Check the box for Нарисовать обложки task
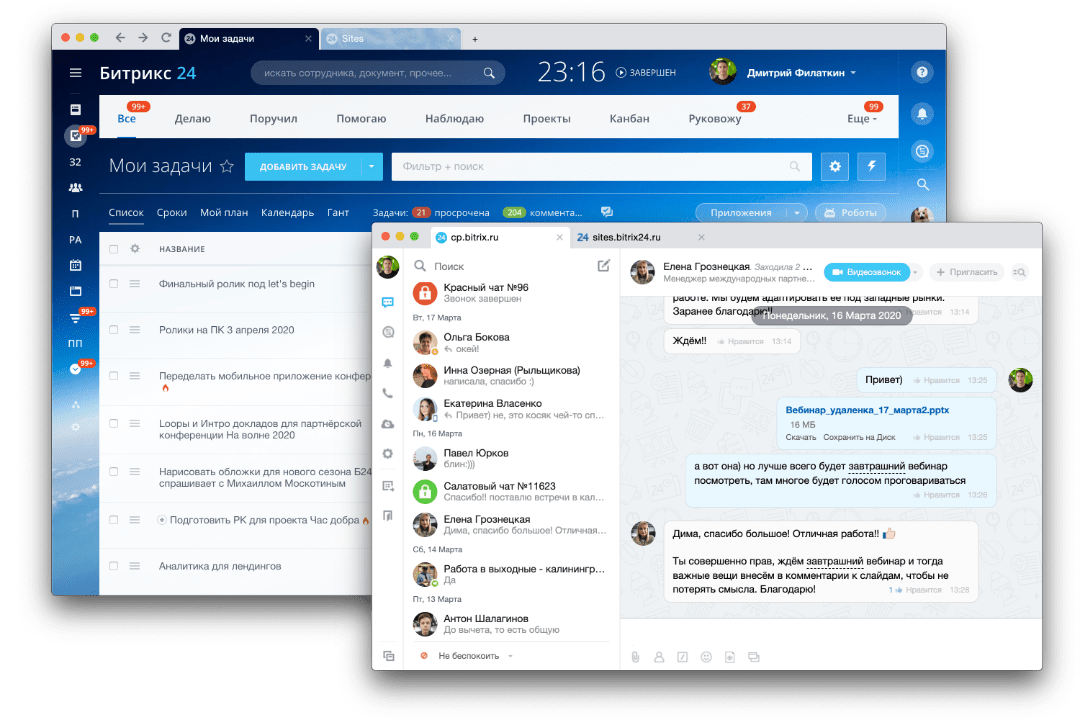Viewport: 1080px width, 720px height. coord(114,472)
